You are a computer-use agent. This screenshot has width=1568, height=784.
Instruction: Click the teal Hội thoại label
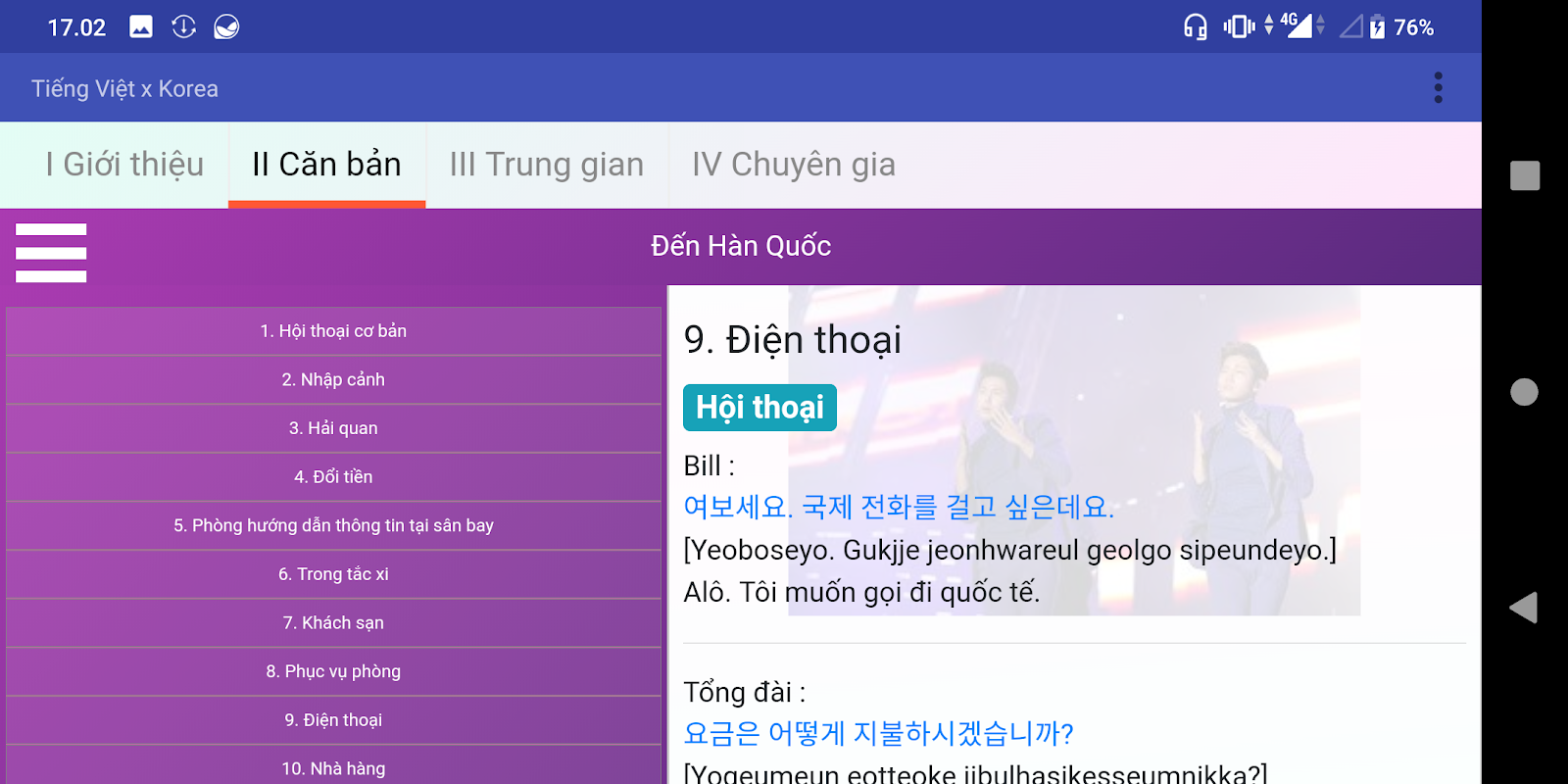(759, 408)
